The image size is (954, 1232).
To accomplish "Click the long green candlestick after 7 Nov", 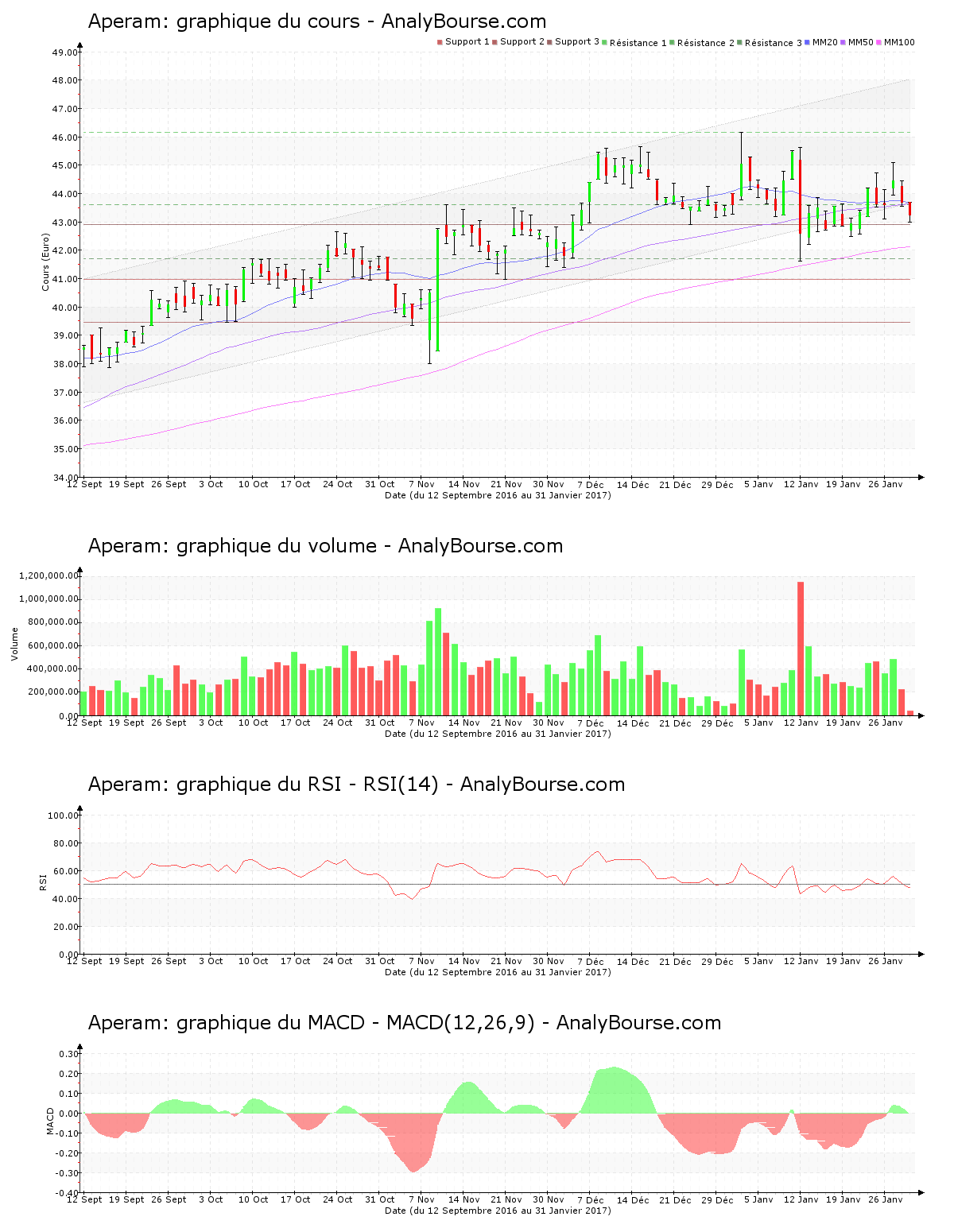I will click(438, 289).
